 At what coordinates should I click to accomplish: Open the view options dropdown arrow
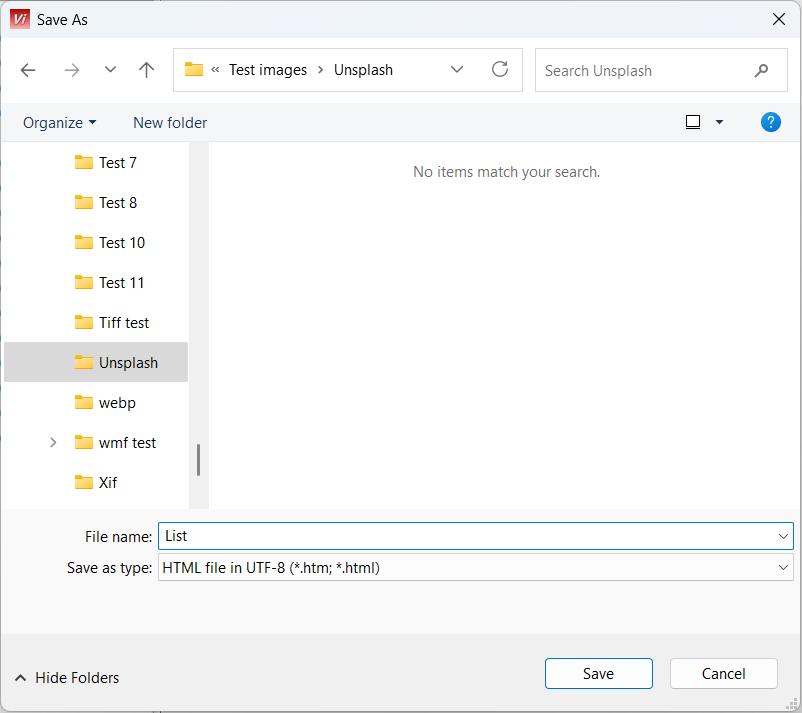tap(719, 122)
